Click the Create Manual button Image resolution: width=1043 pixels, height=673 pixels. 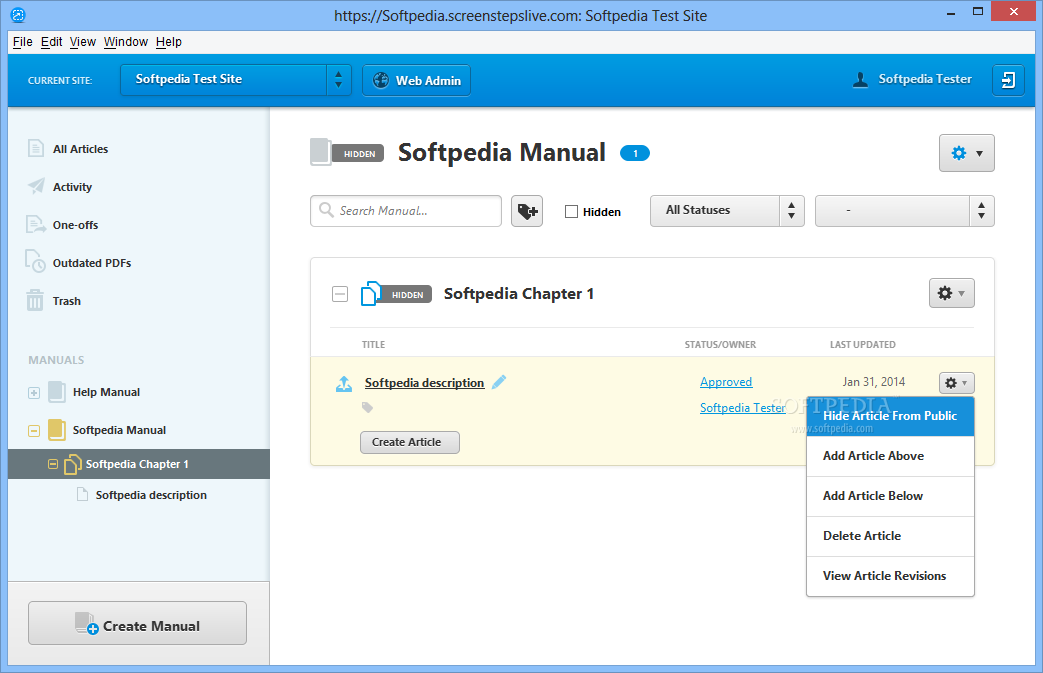(137, 623)
